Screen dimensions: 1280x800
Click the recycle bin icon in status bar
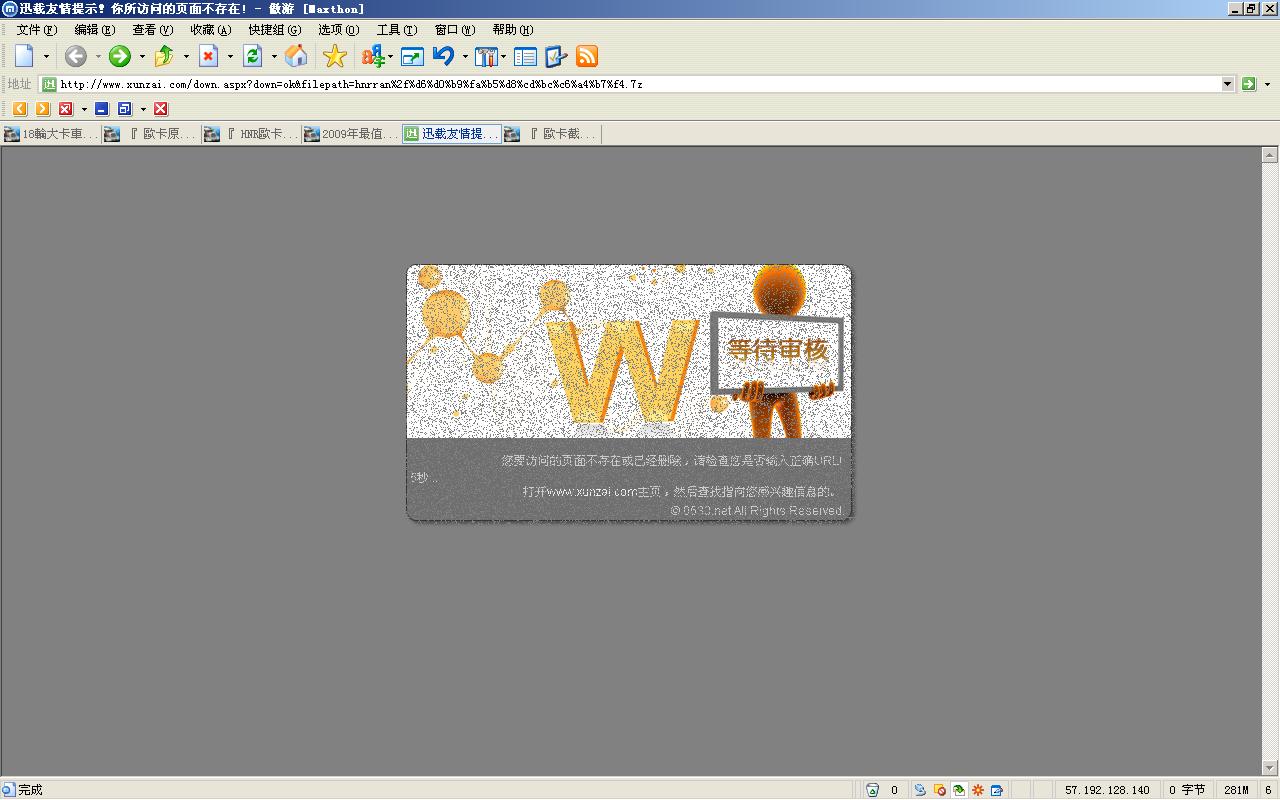(872, 790)
